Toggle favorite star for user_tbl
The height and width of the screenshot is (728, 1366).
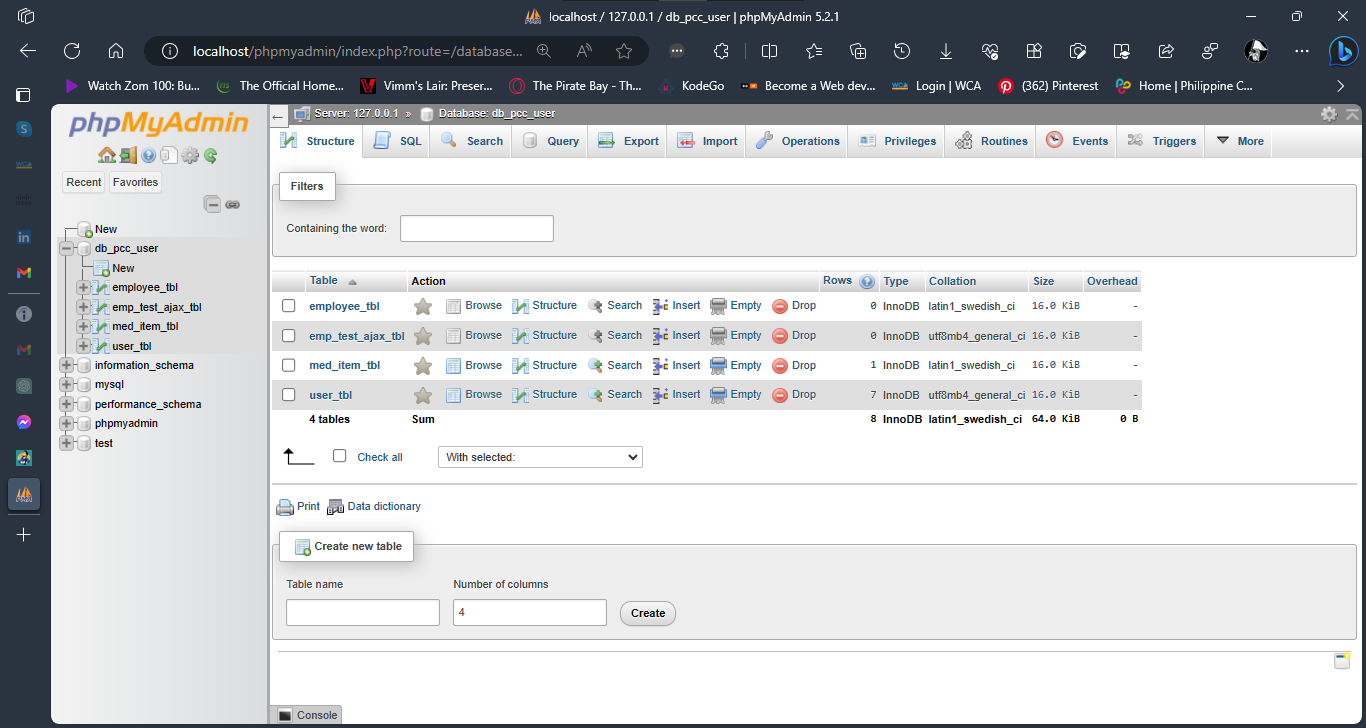coord(423,395)
